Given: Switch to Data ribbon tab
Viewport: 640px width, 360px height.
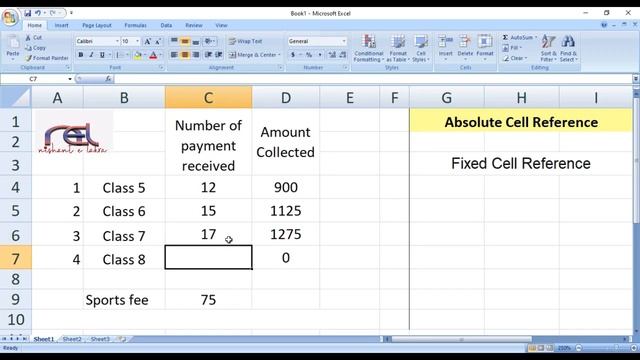Looking at the screenshot, I should pos(166,25).
